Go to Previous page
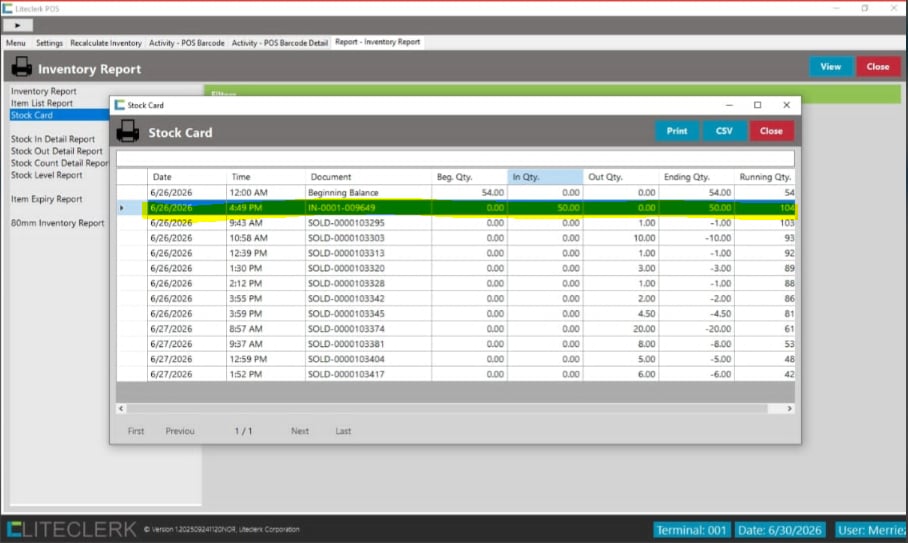Viewport: 908px width, 543px height. coord(180,431)
